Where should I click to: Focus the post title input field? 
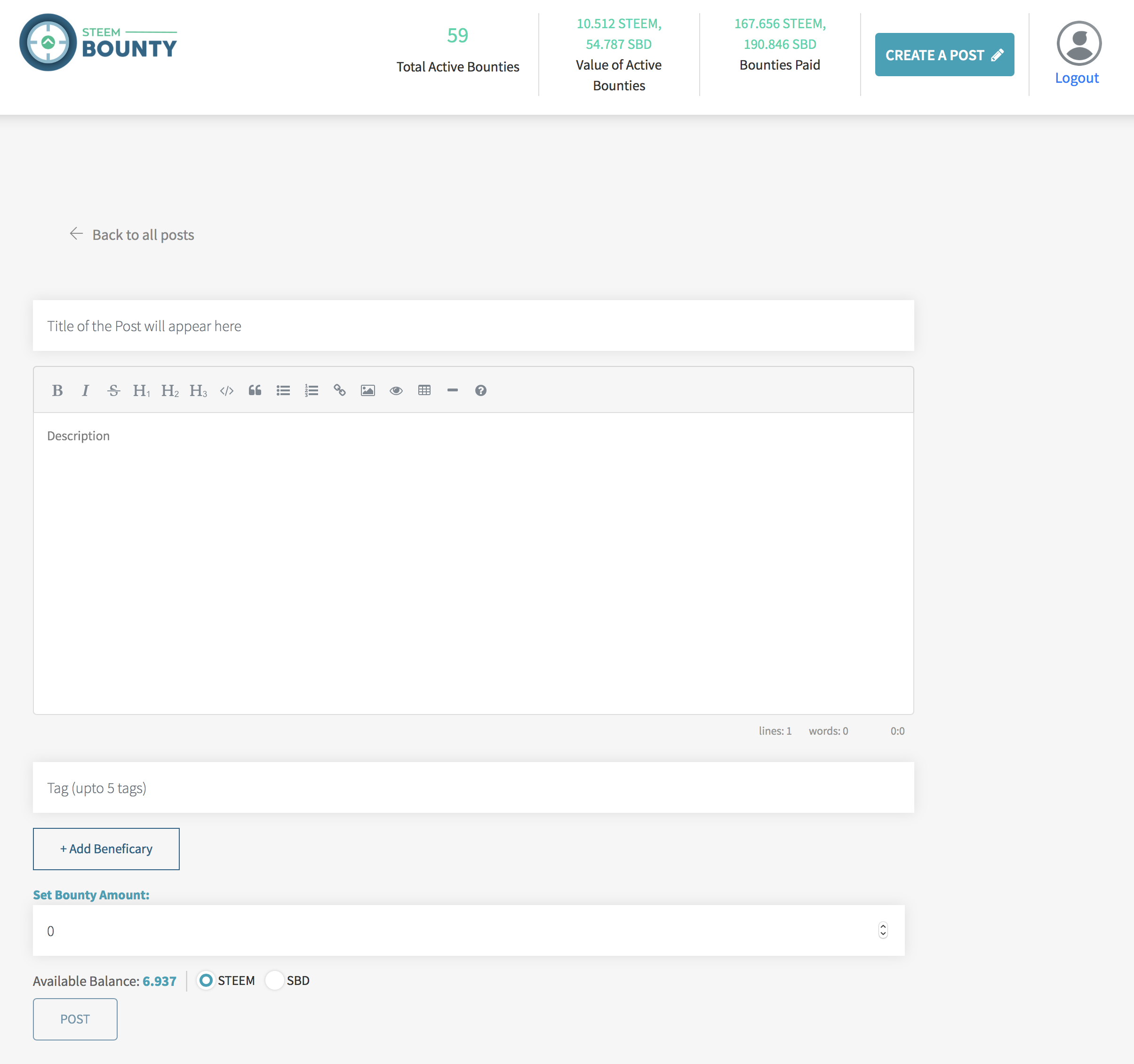473,326
